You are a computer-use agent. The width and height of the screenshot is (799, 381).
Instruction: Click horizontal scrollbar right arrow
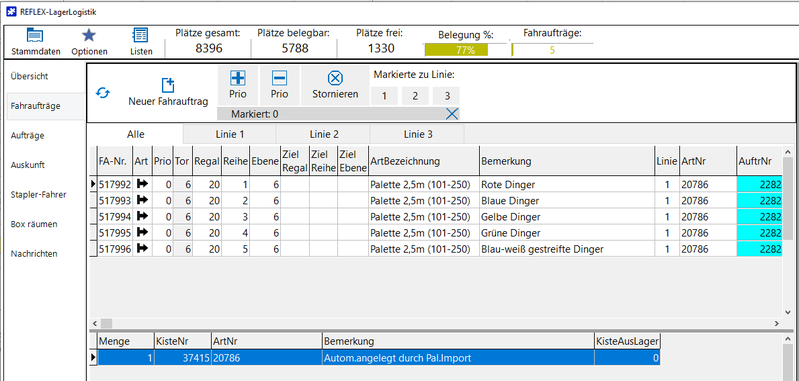776,323
